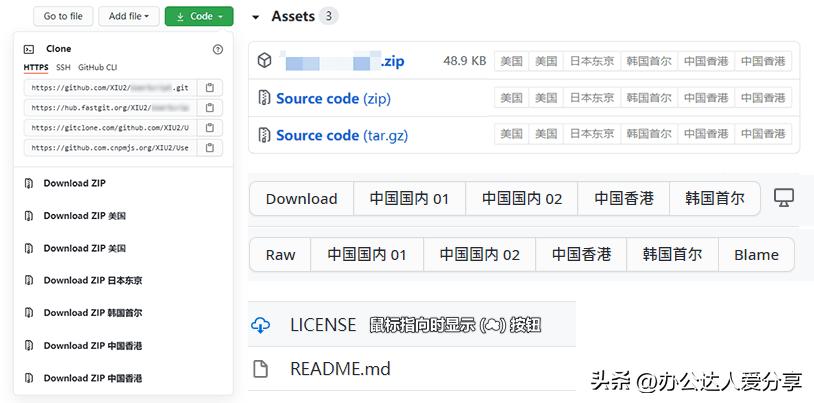Open the .zip release asset link
The width and height of the screenshot is (814, 403).
click(x=342, y=61)
